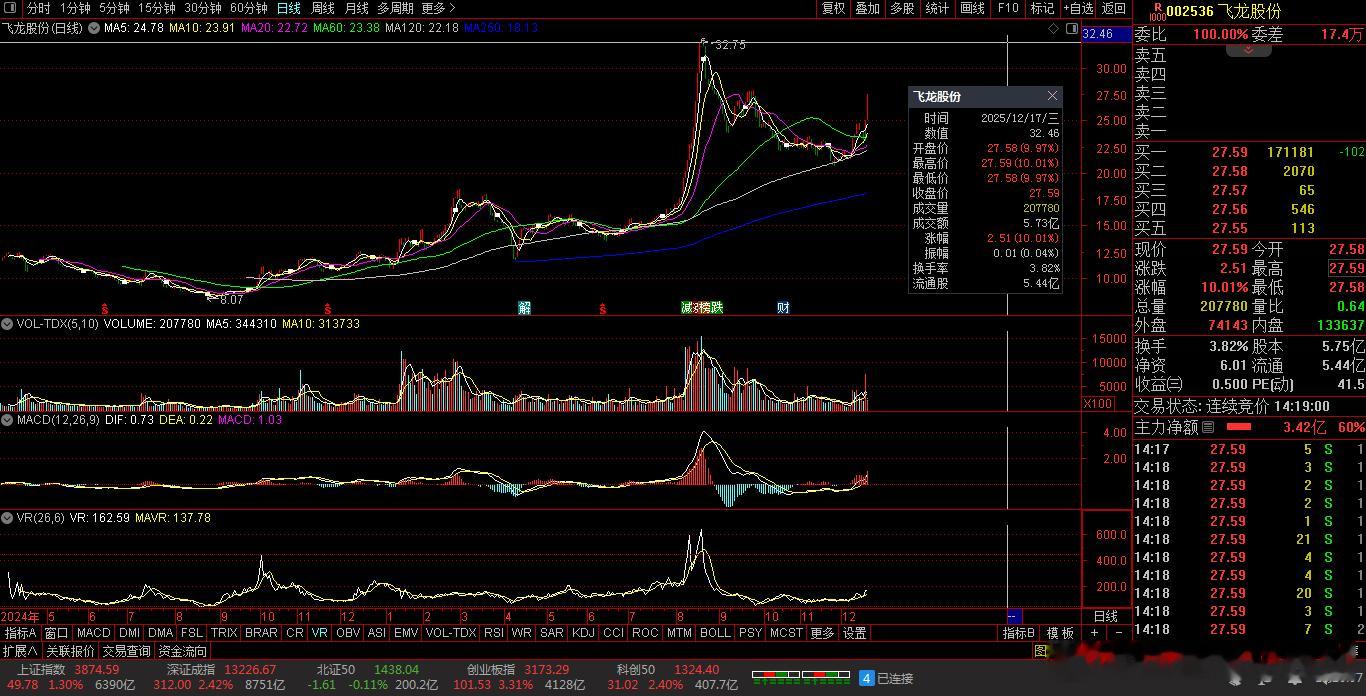The width and height of the screenshot is (1366, 696).
Task: Click the 创业板指 index in status bar
Action: (491, 669)
